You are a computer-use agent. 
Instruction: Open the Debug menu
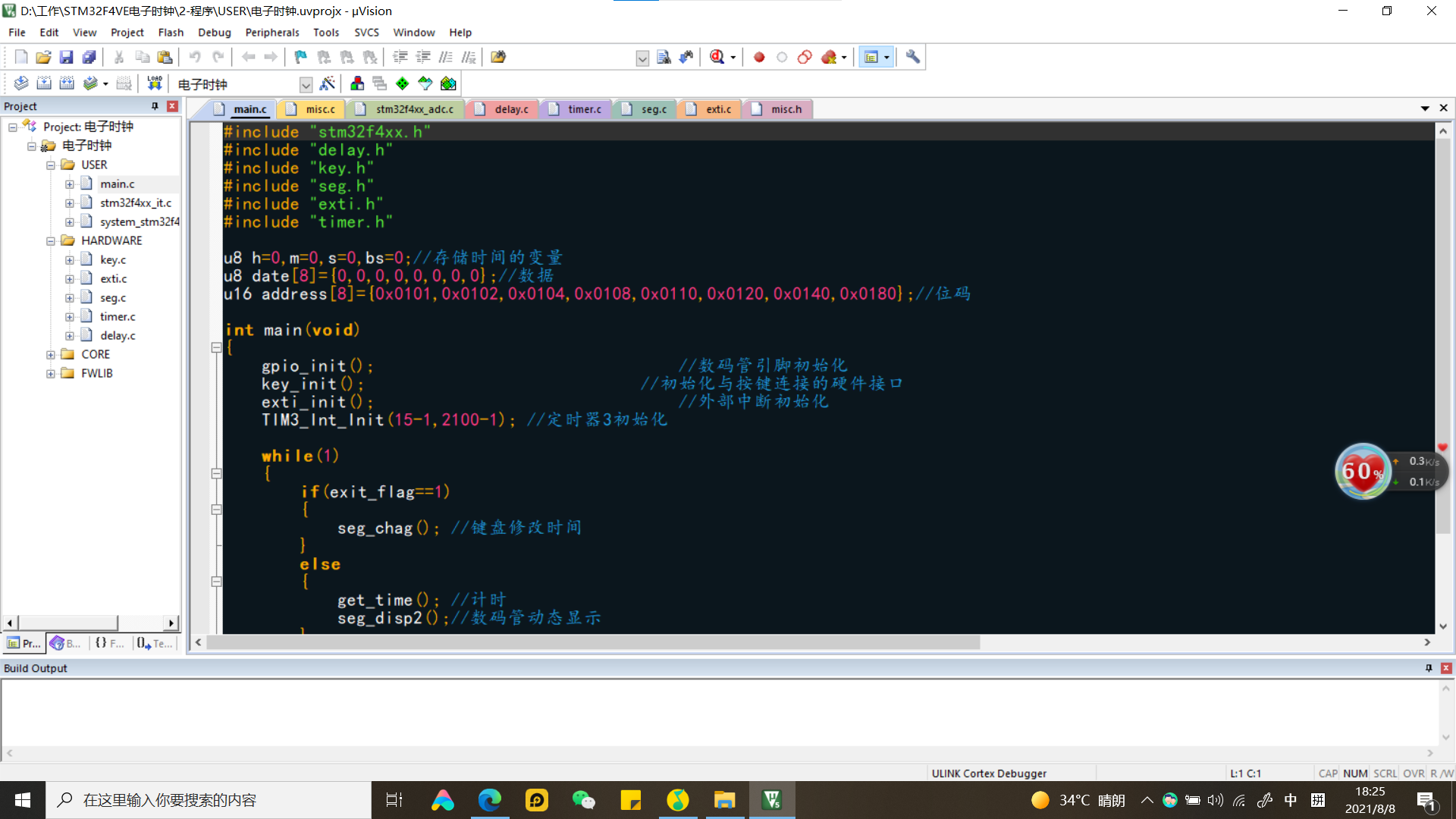pos(215,33)
